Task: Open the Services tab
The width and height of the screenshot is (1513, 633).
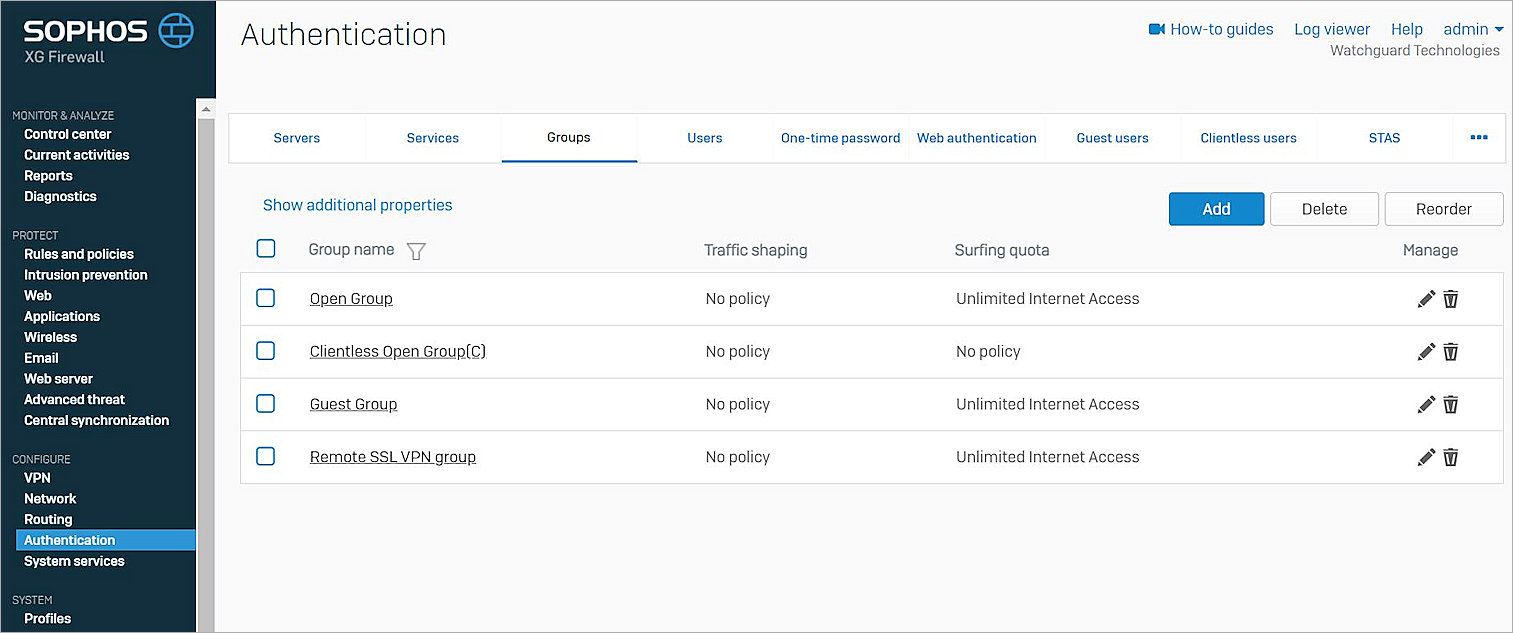Action: tap(432, 138)
